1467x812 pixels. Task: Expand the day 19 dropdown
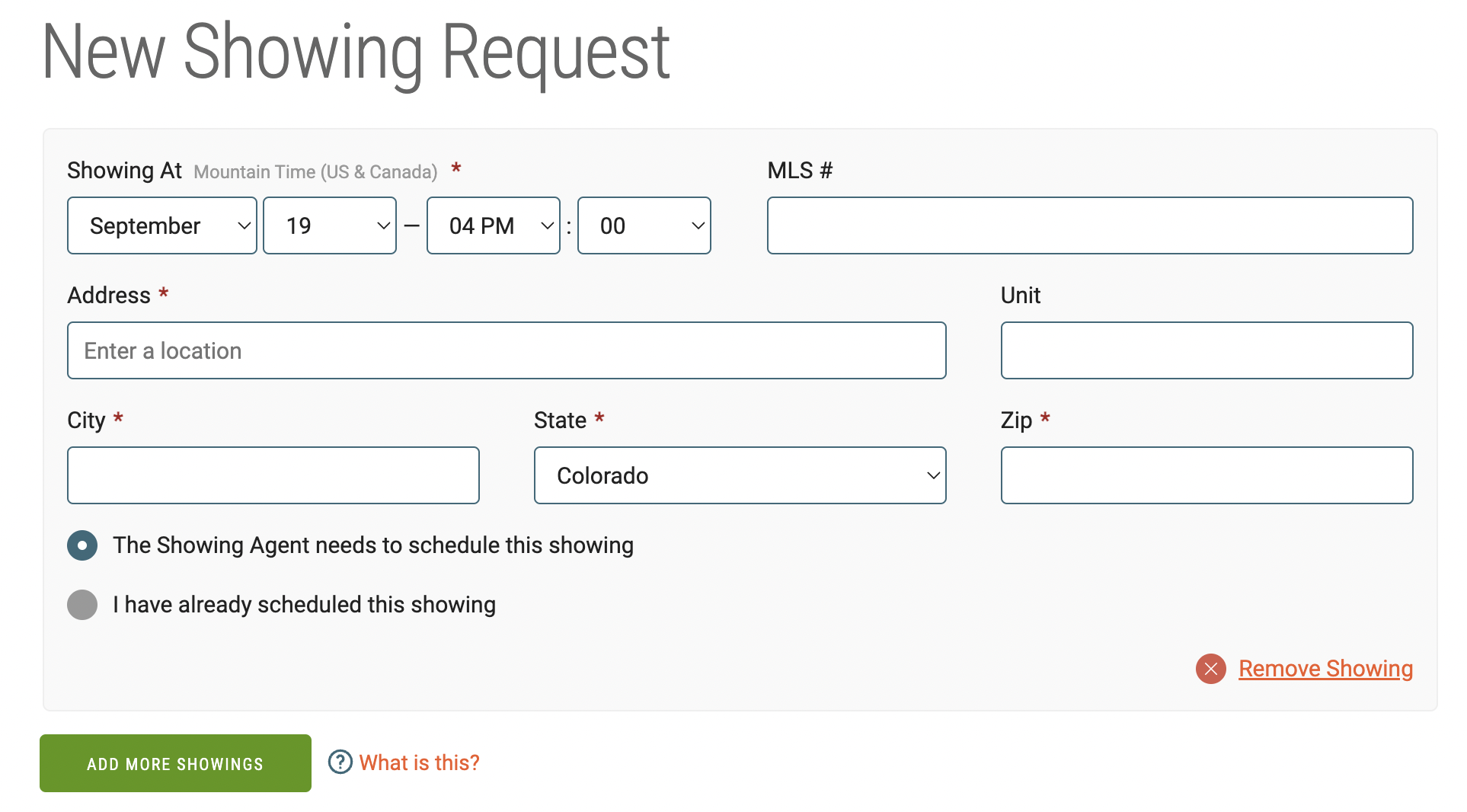[329, 225]
